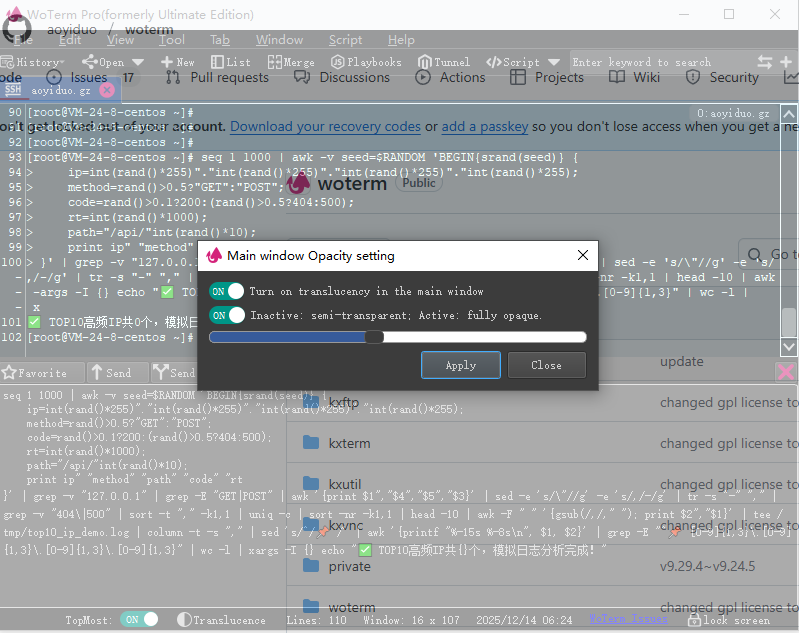Screen dimensions: 799x633
Task: Open the session List
Action: (230, 62)
